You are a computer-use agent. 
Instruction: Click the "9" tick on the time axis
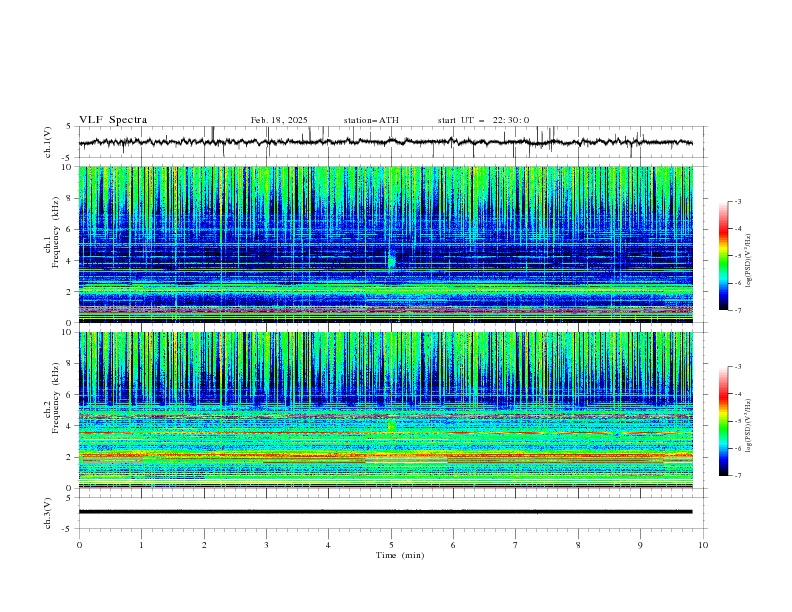(641, 545)
